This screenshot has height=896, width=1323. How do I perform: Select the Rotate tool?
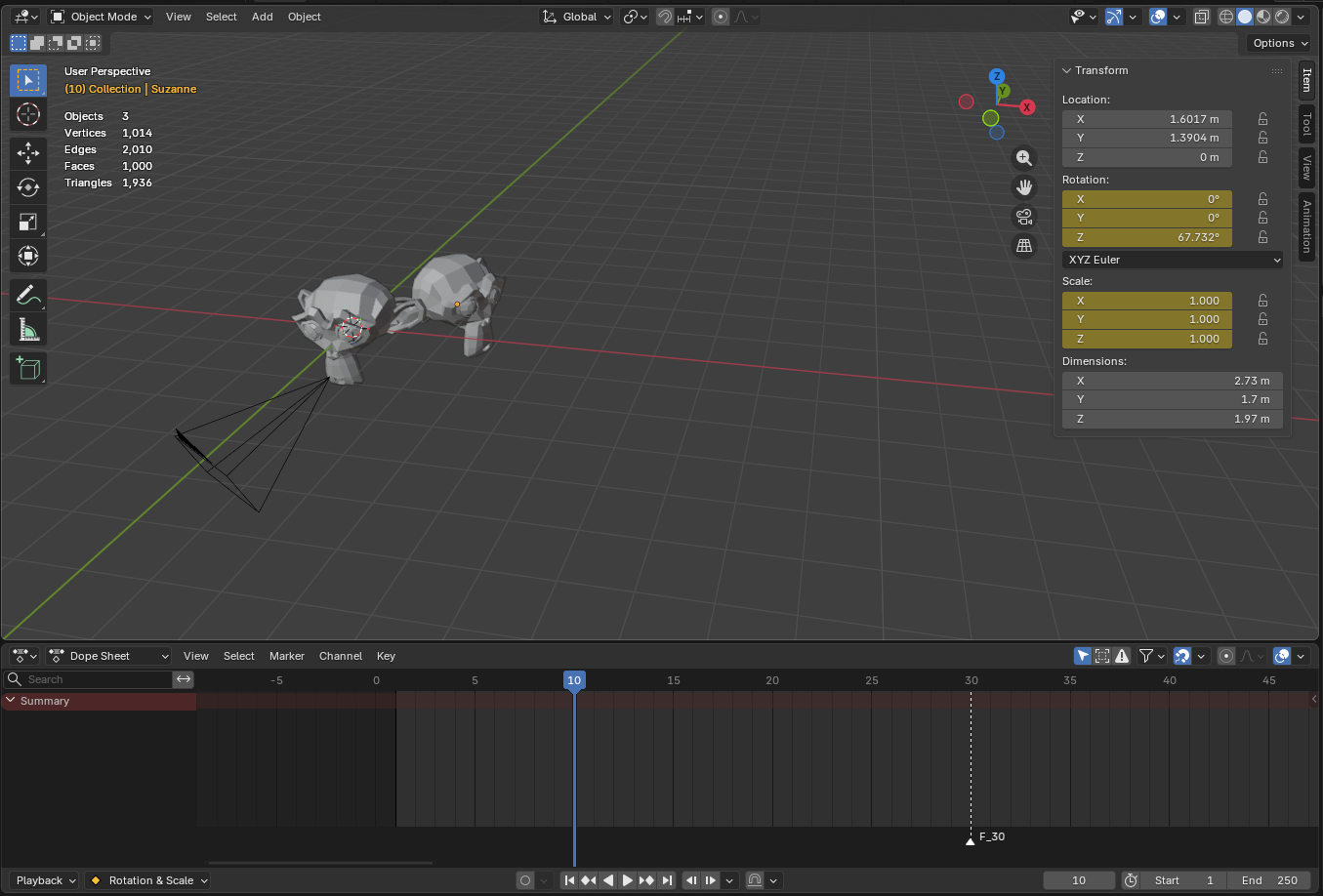(x=28, y=187)
